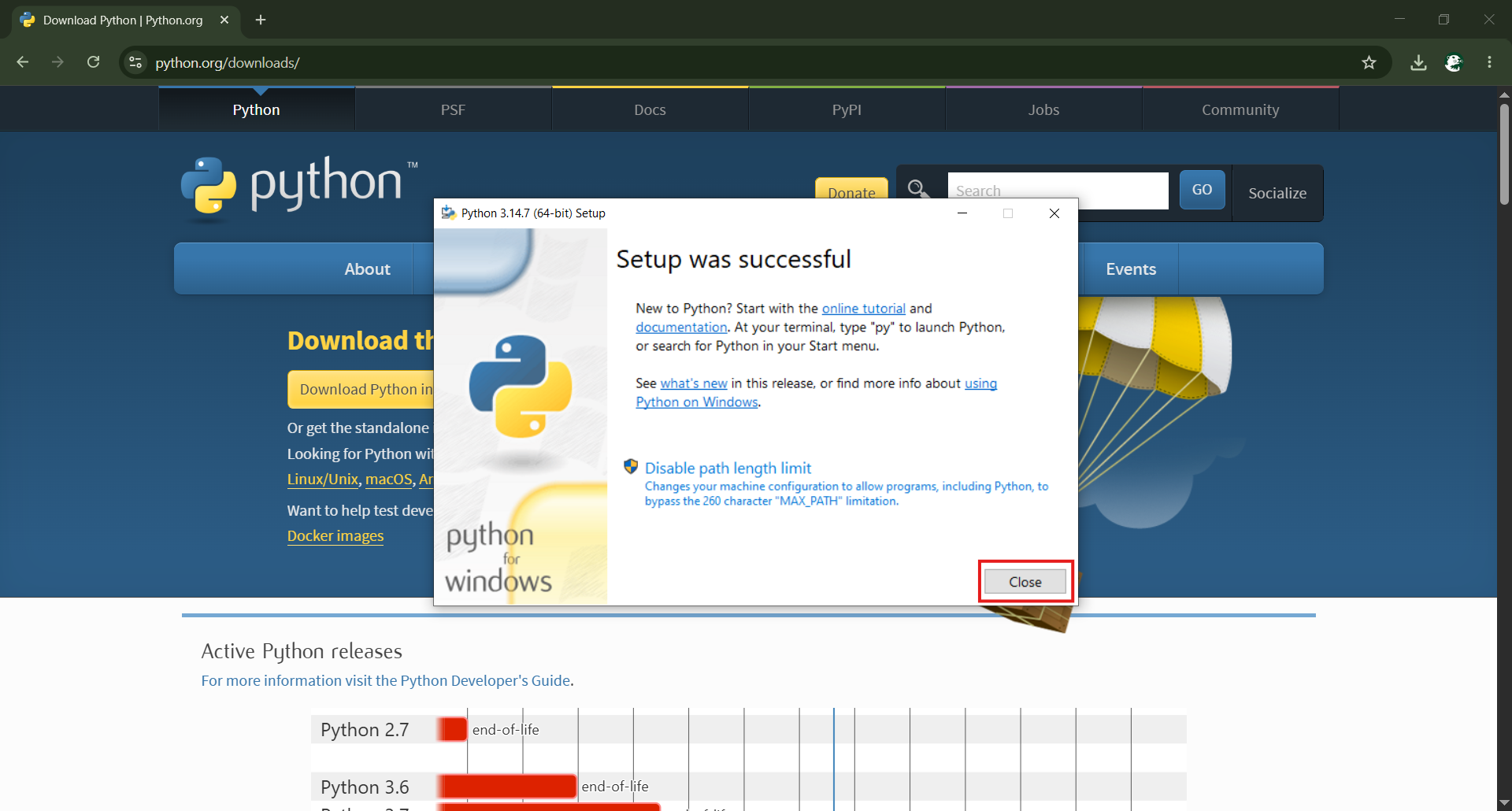Bookmark this page with the star icon
This screenshot has height=811, width=1512.
pos(1369,62)
